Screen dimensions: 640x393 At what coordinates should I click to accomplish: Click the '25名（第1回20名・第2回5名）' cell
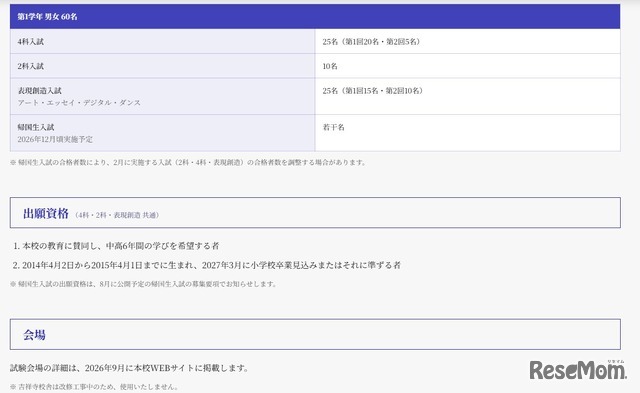tap(467, 41)
